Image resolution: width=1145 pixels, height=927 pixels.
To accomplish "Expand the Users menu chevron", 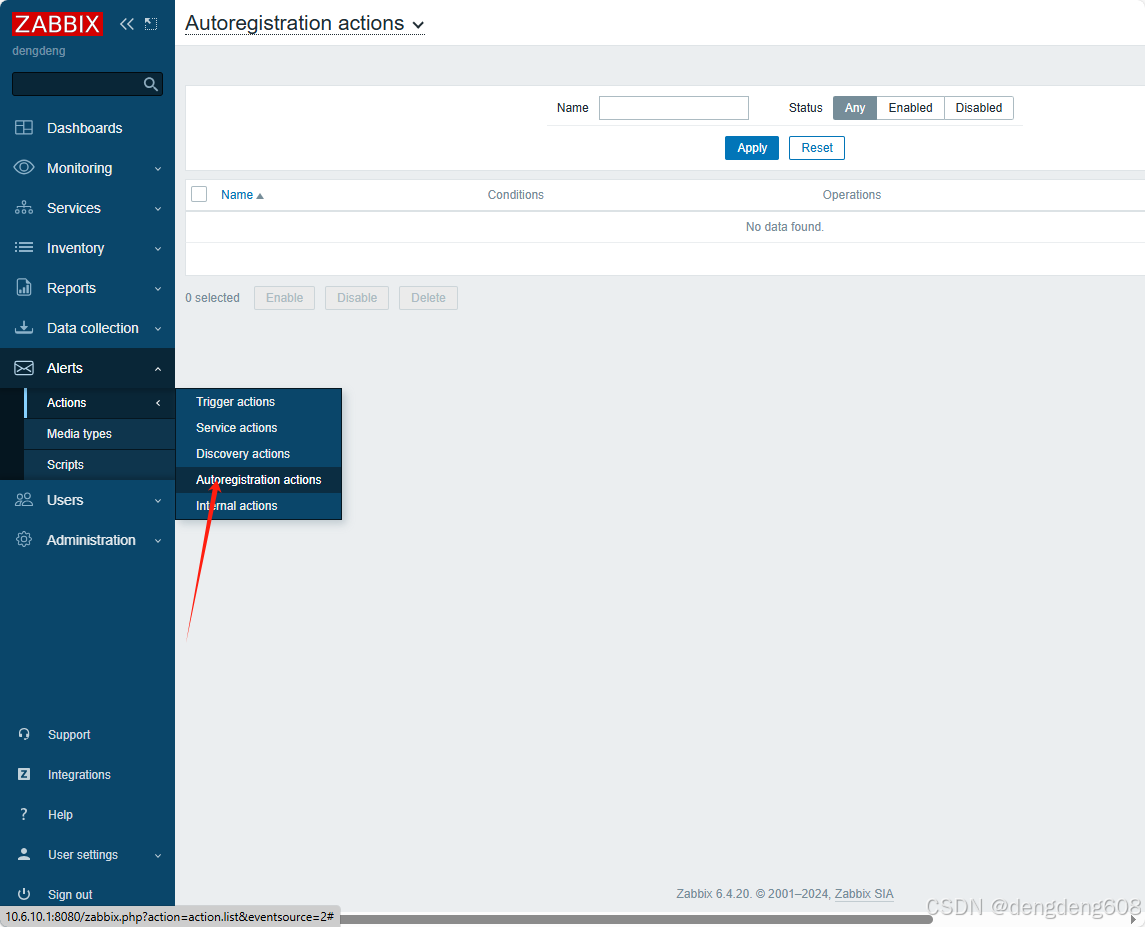I will [158, 501].
